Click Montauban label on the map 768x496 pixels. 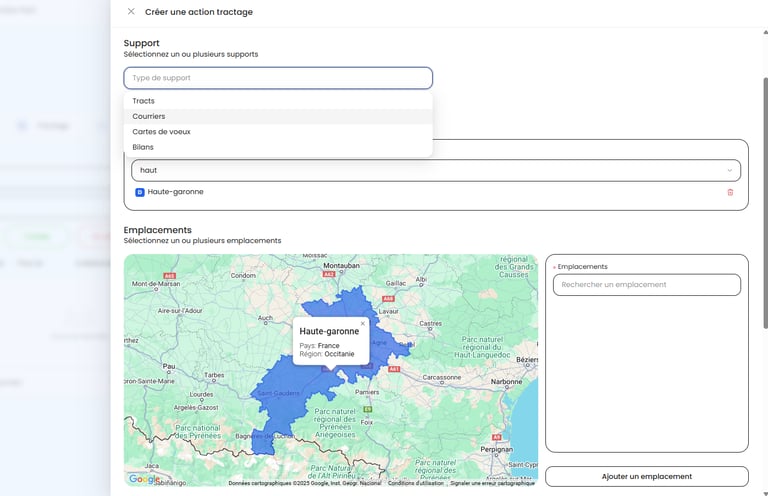pyautogui.click(x=341, y=265)
